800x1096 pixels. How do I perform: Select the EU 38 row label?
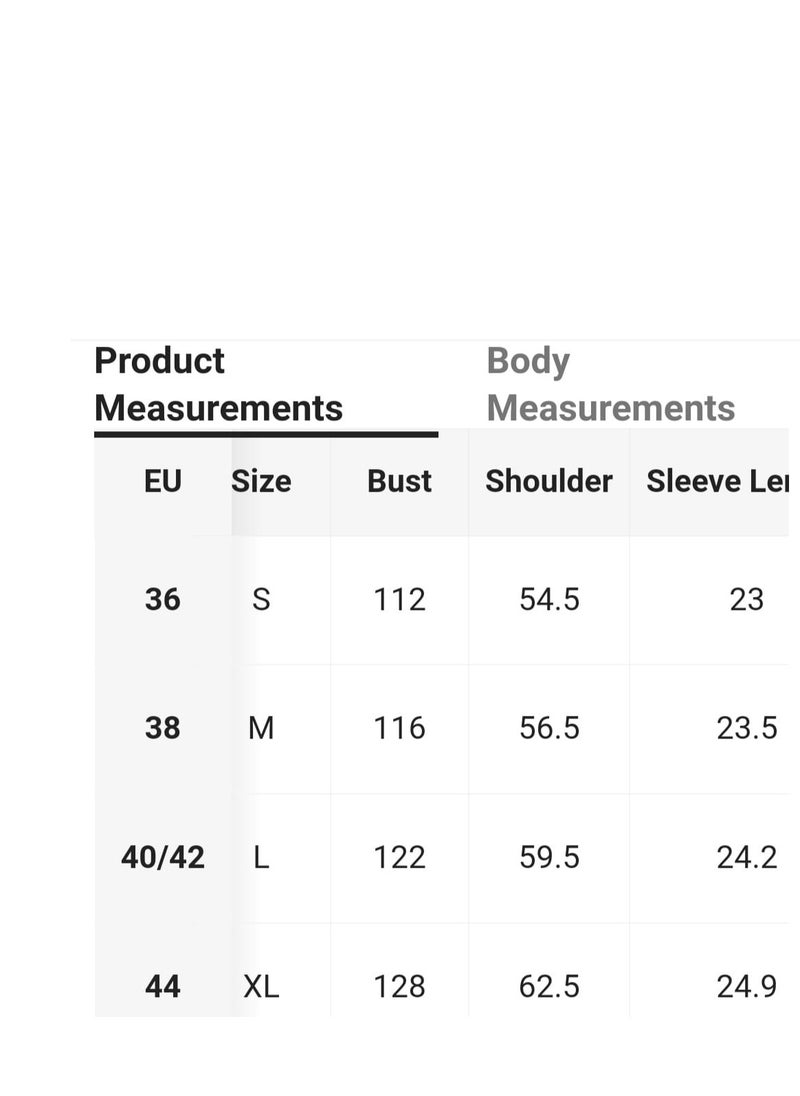pyautogui.click(x=163, y=728)
